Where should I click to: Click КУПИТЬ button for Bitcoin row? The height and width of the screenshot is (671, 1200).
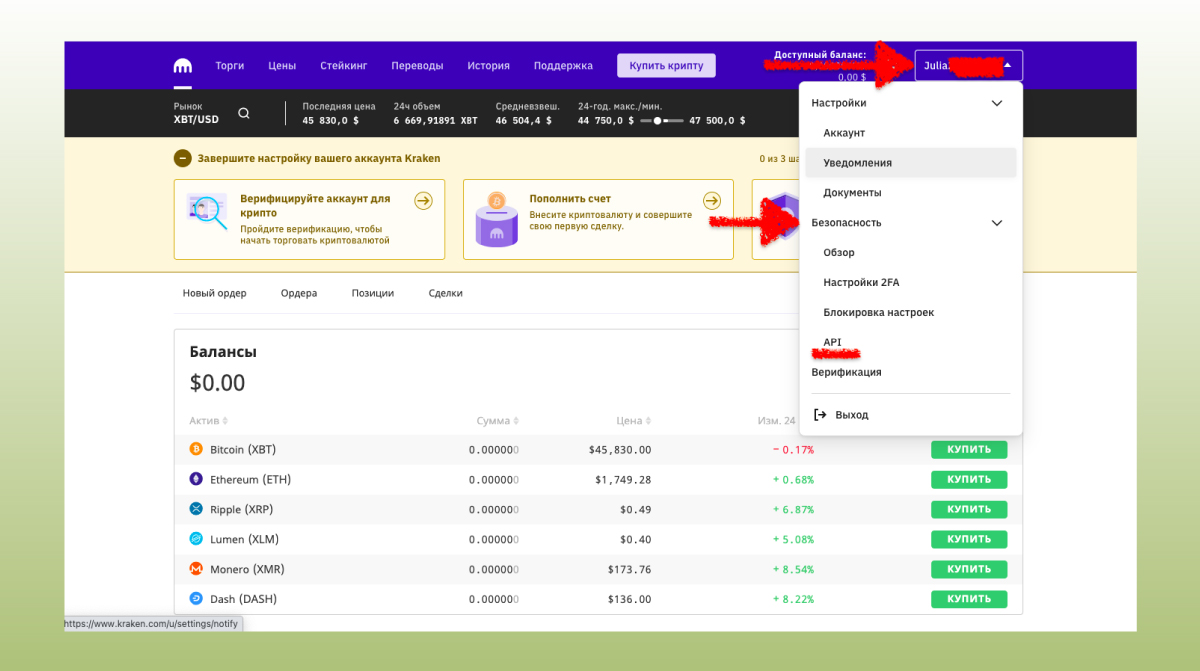pyautogui.click(x=968, y=450)
